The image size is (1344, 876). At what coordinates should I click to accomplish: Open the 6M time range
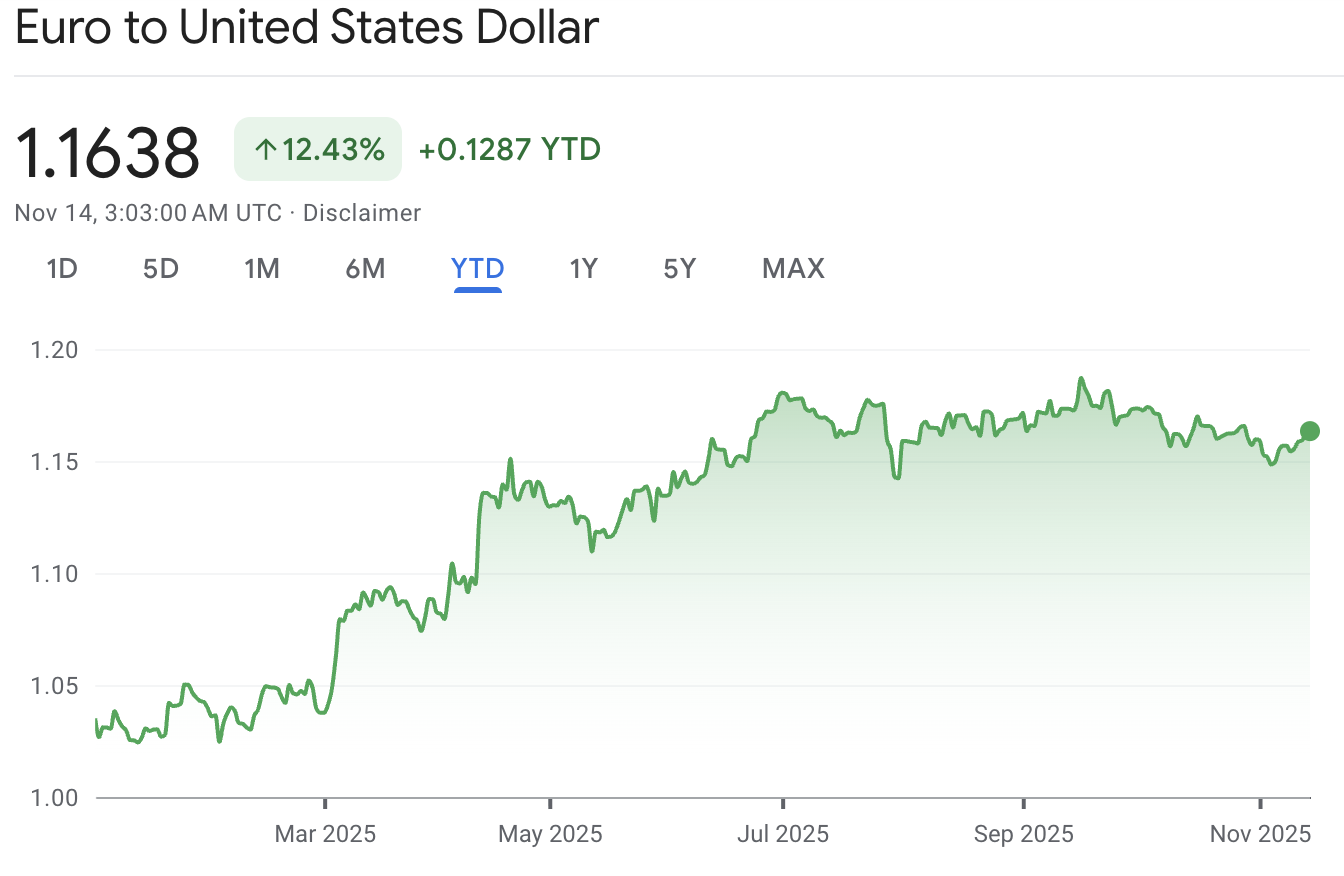tap(365, 268)
